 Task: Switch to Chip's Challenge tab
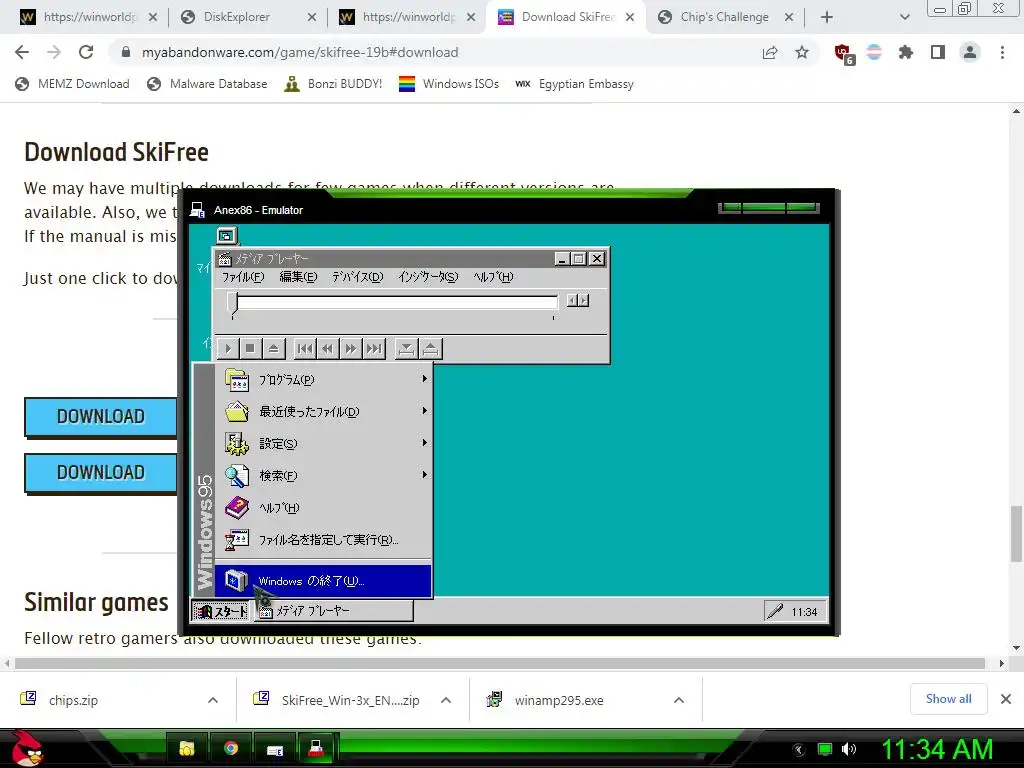[725, 17]
